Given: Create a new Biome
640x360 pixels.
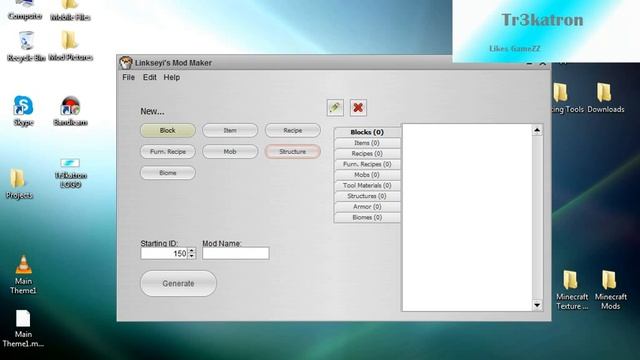Looking at the screenshot, I should (x=168, y=173).
